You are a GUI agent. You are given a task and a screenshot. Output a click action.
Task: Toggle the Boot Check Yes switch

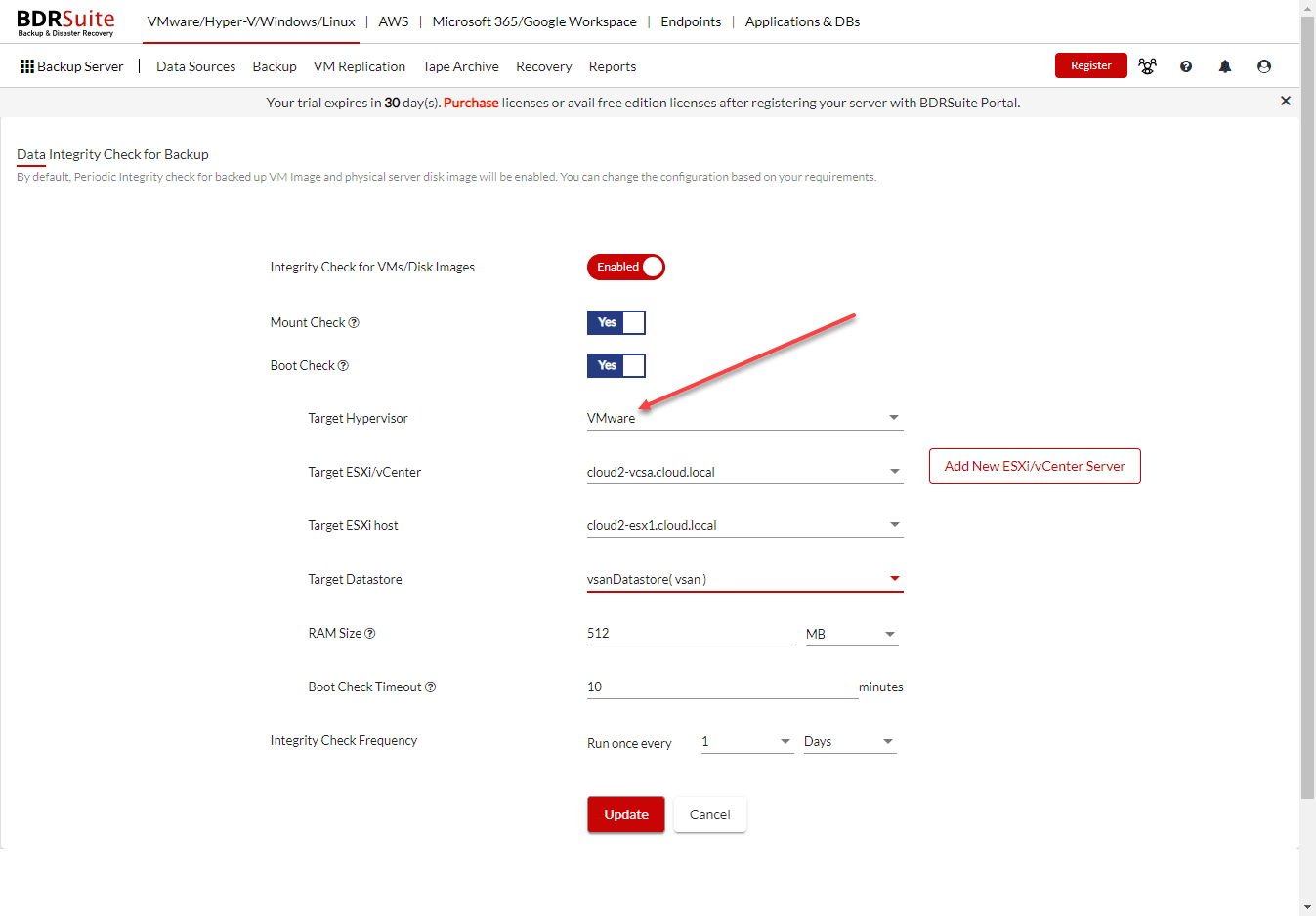(616, 365)
